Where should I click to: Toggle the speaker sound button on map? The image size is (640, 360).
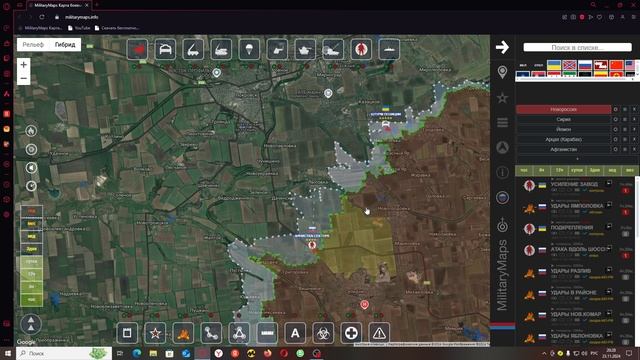coord(31,168)
